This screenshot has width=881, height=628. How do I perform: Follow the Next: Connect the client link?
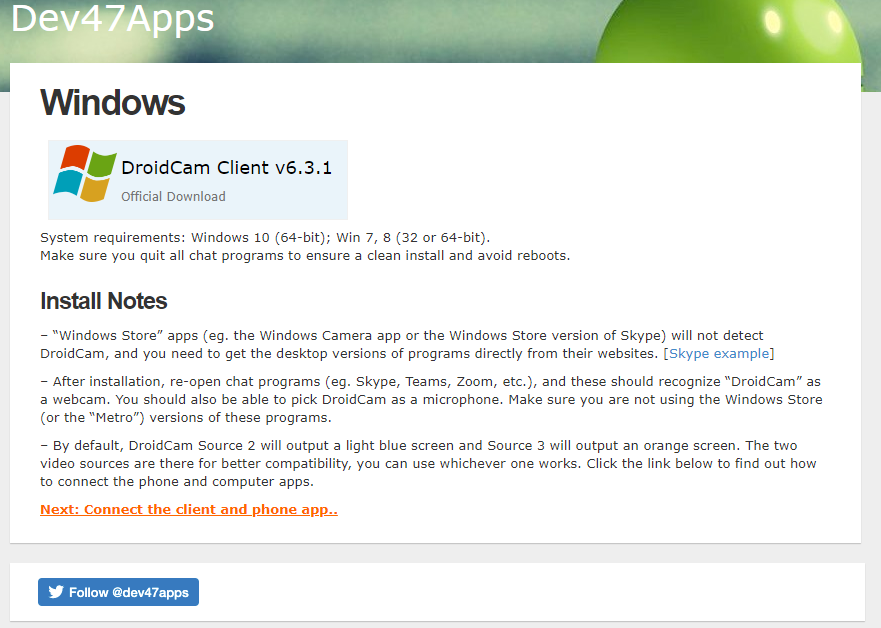pos(189,509)
